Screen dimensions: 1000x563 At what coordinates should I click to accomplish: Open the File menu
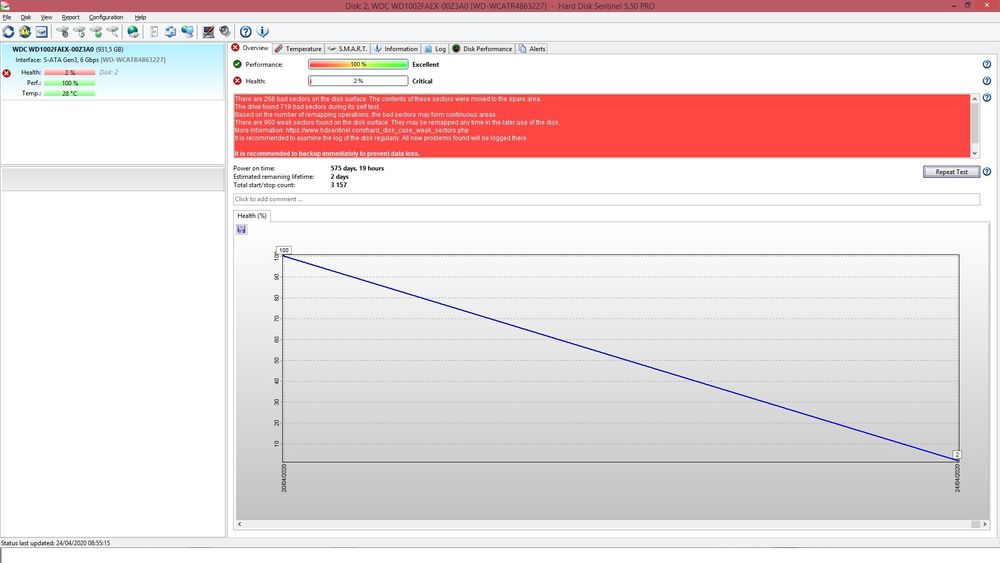[x=6, y=17]
